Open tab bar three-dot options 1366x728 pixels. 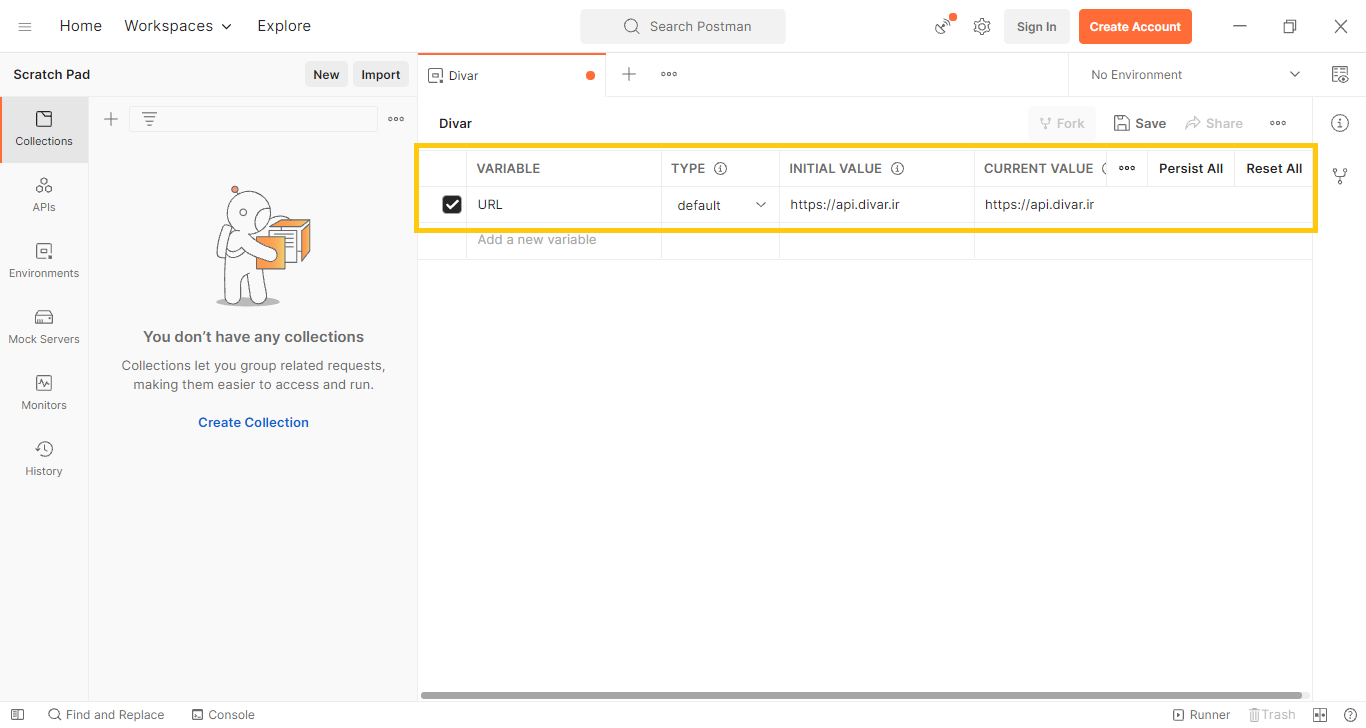pos(669,74)
